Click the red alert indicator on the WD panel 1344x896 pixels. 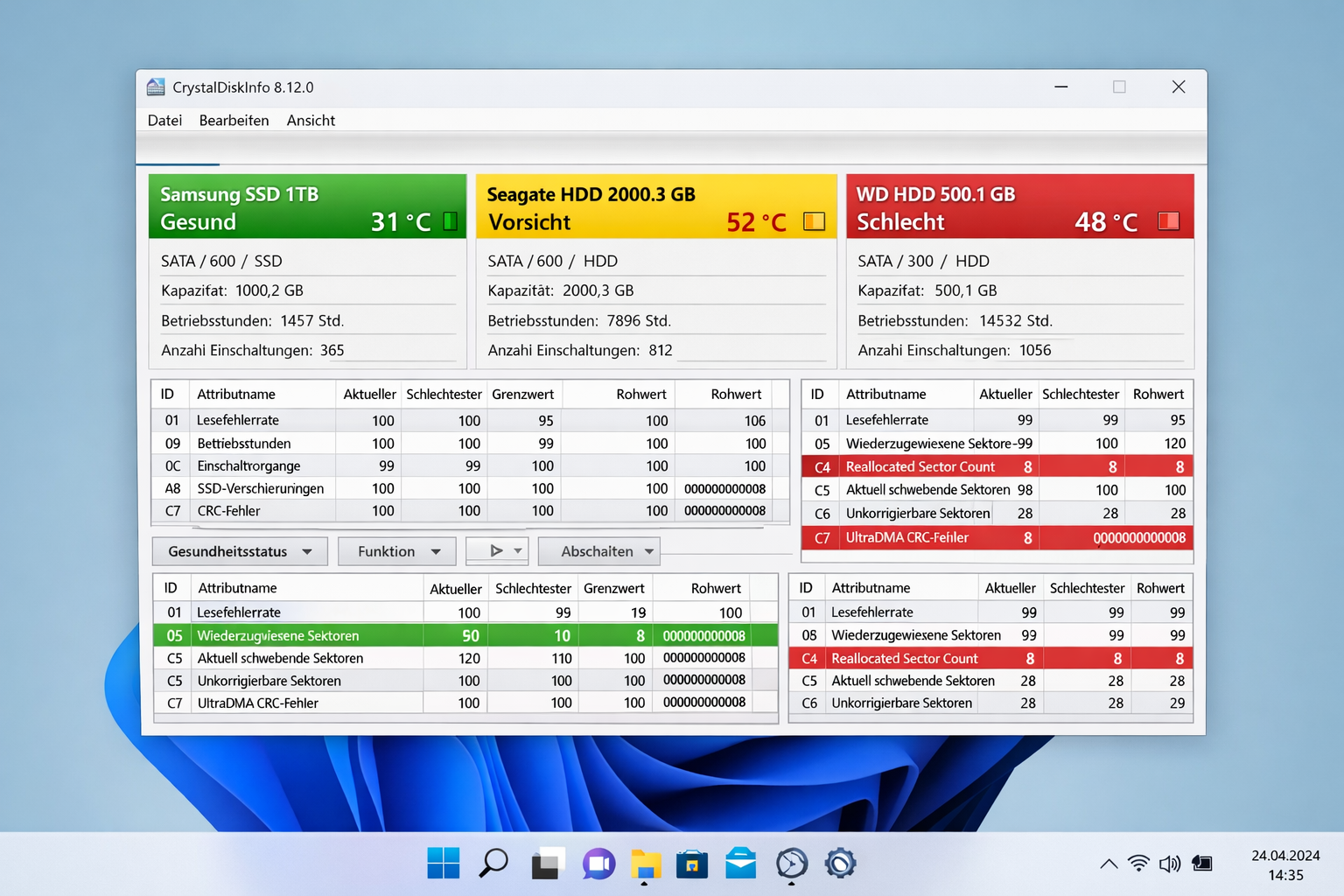pyautogui.click(x=1170, y=221)
